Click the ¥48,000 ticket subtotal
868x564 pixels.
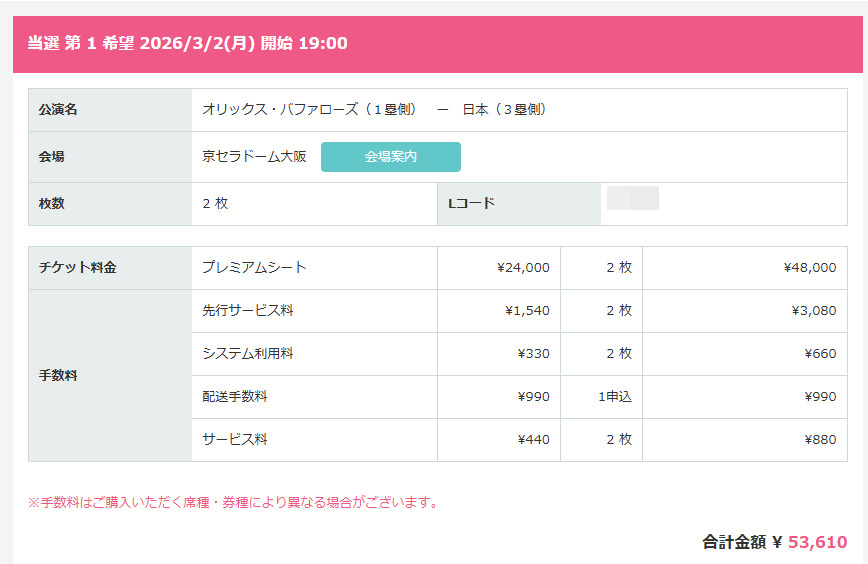[809, 268]
